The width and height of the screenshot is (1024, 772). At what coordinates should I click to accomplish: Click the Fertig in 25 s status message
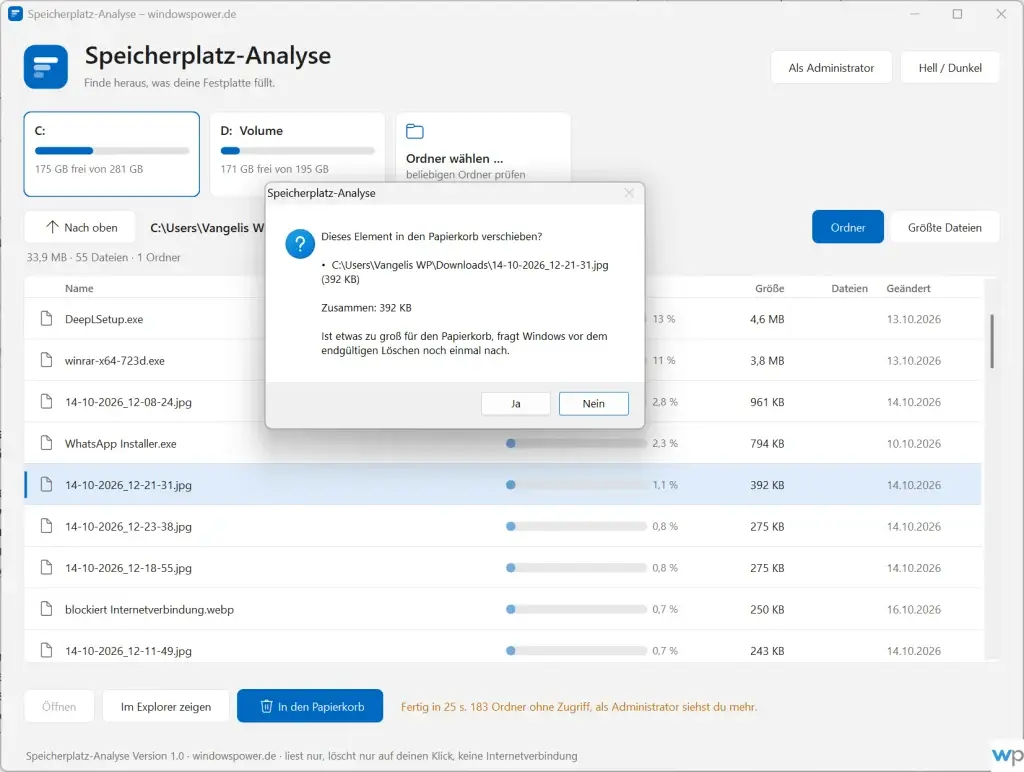point(579,707)
